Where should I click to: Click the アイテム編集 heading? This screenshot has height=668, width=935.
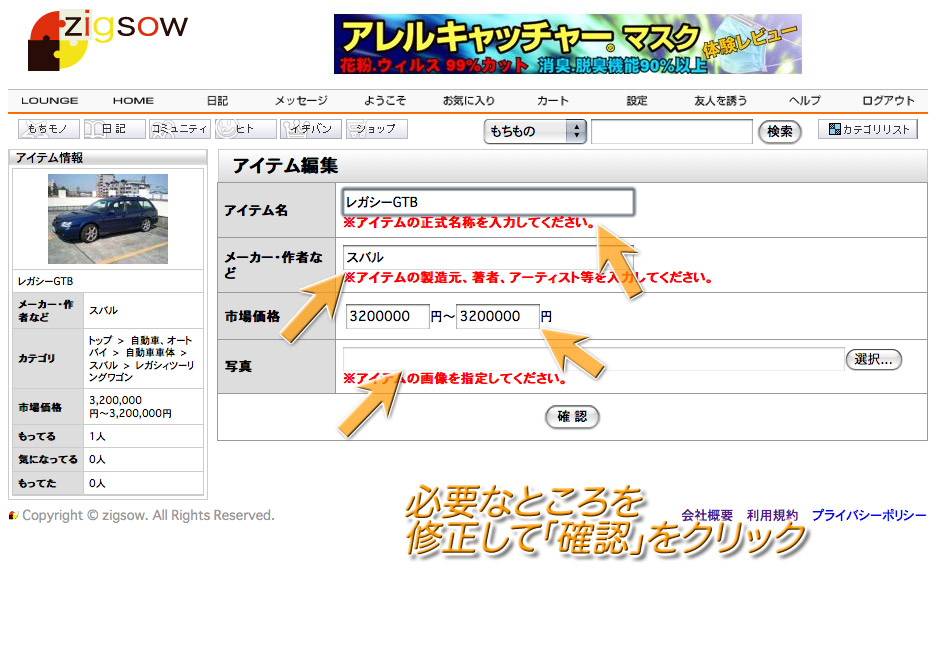[x=285, y=166]
